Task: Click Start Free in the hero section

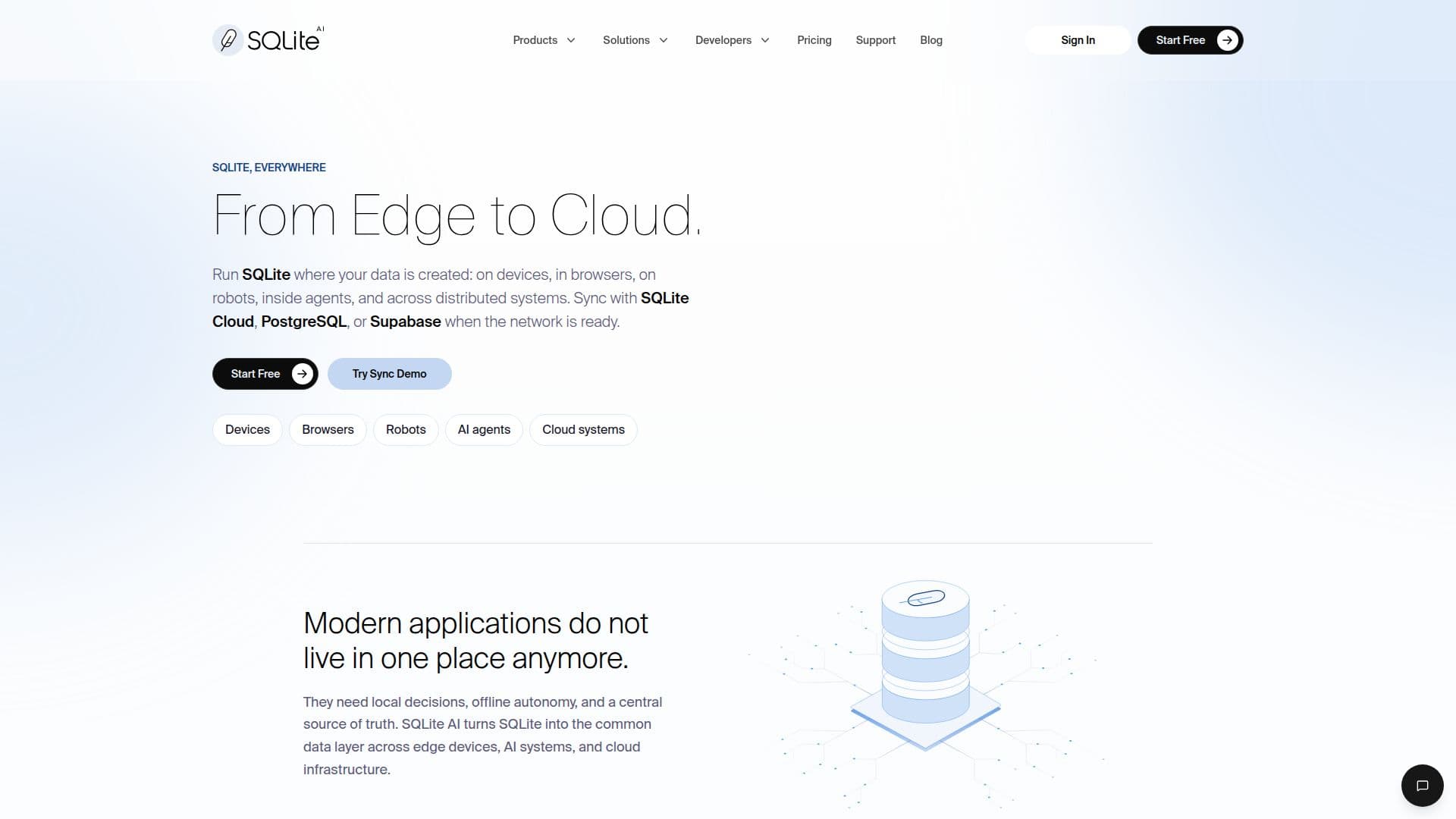Action: coord(265,374)
